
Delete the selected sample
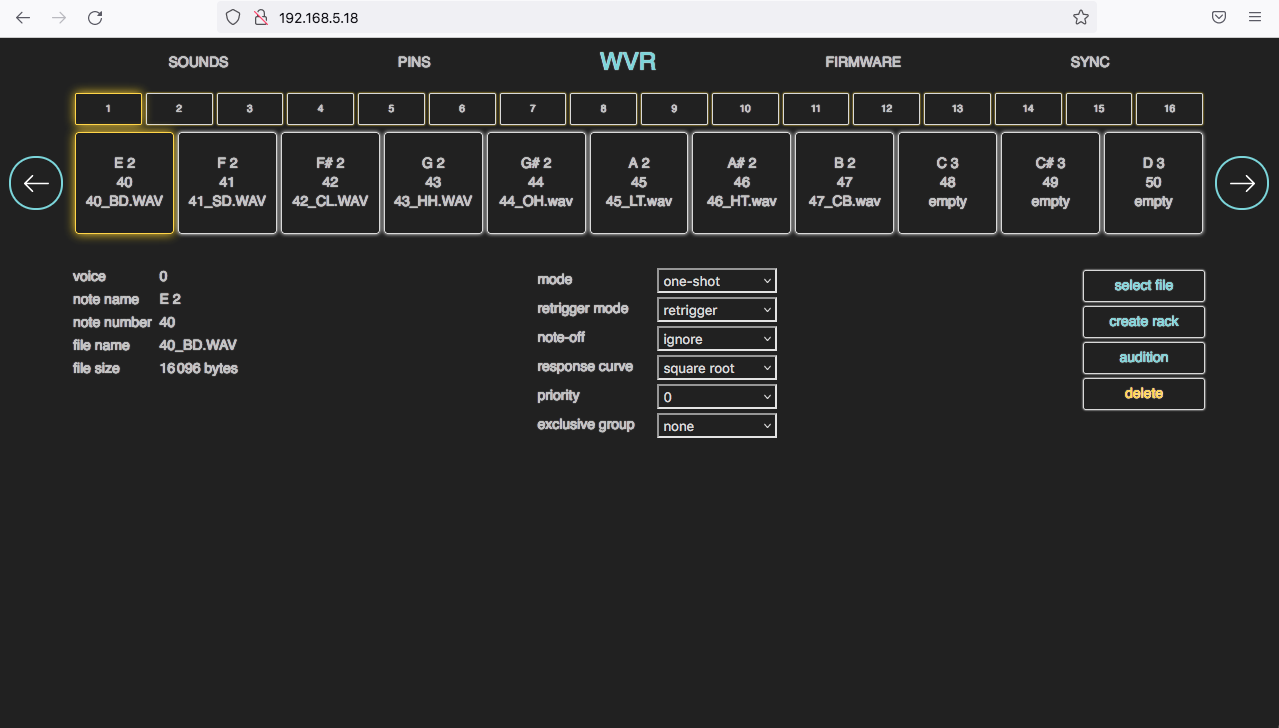1144,394
